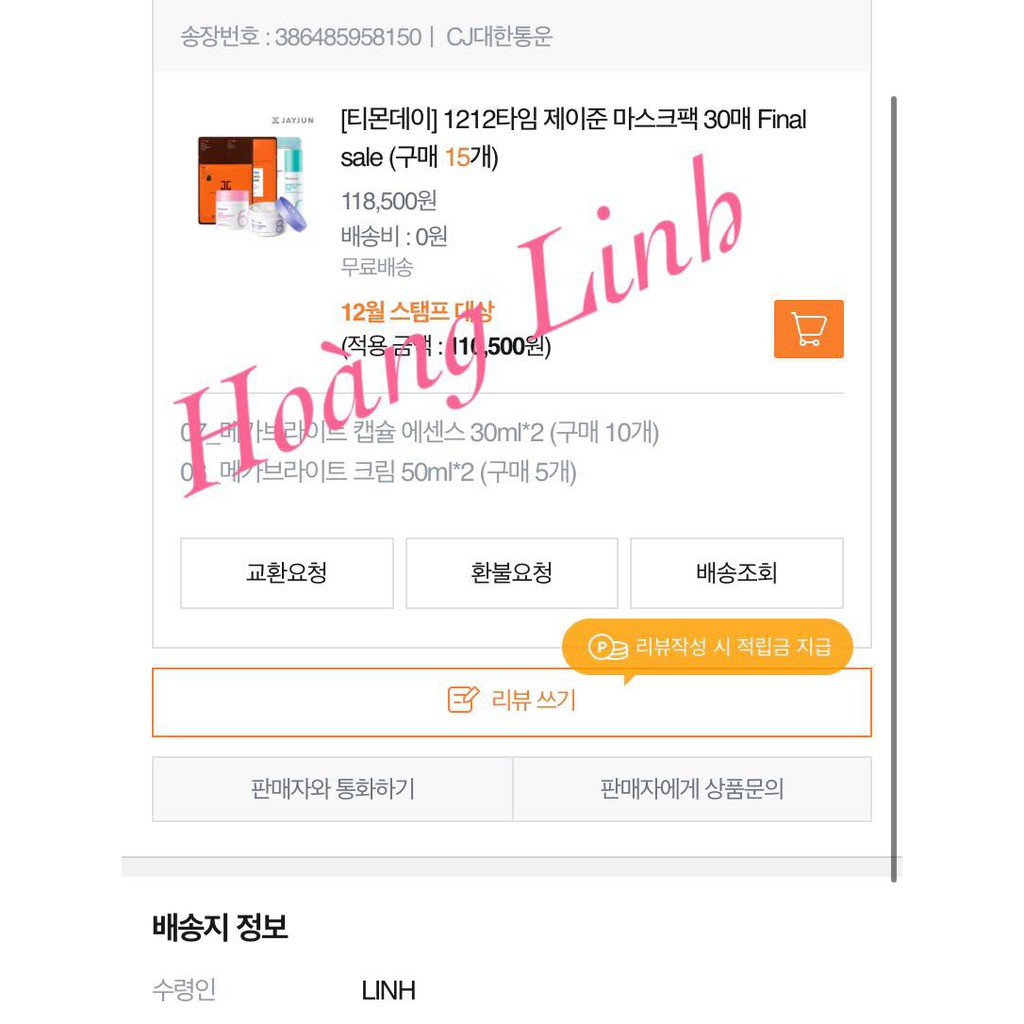This screenshot has height=1024, width=1024.
Task: Click the orange shopping cart icon
Action: click(x=808, y=329)
